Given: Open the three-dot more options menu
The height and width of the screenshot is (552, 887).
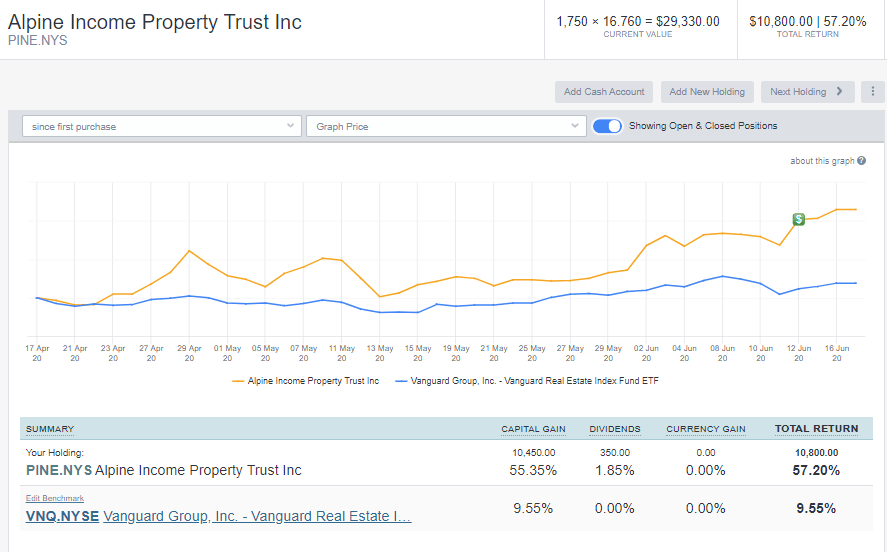Looking at the screenshot, I should click(872, 92).
